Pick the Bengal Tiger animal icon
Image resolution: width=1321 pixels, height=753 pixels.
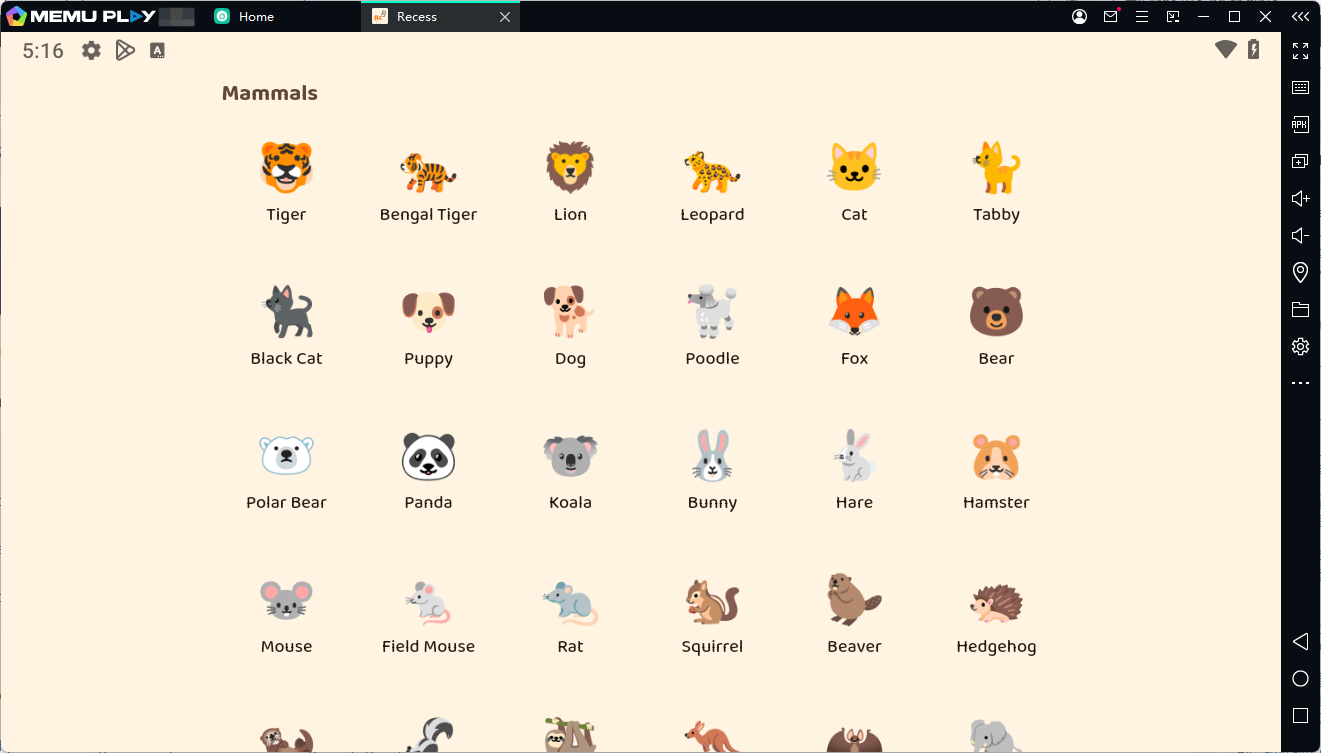click(428, 170)
